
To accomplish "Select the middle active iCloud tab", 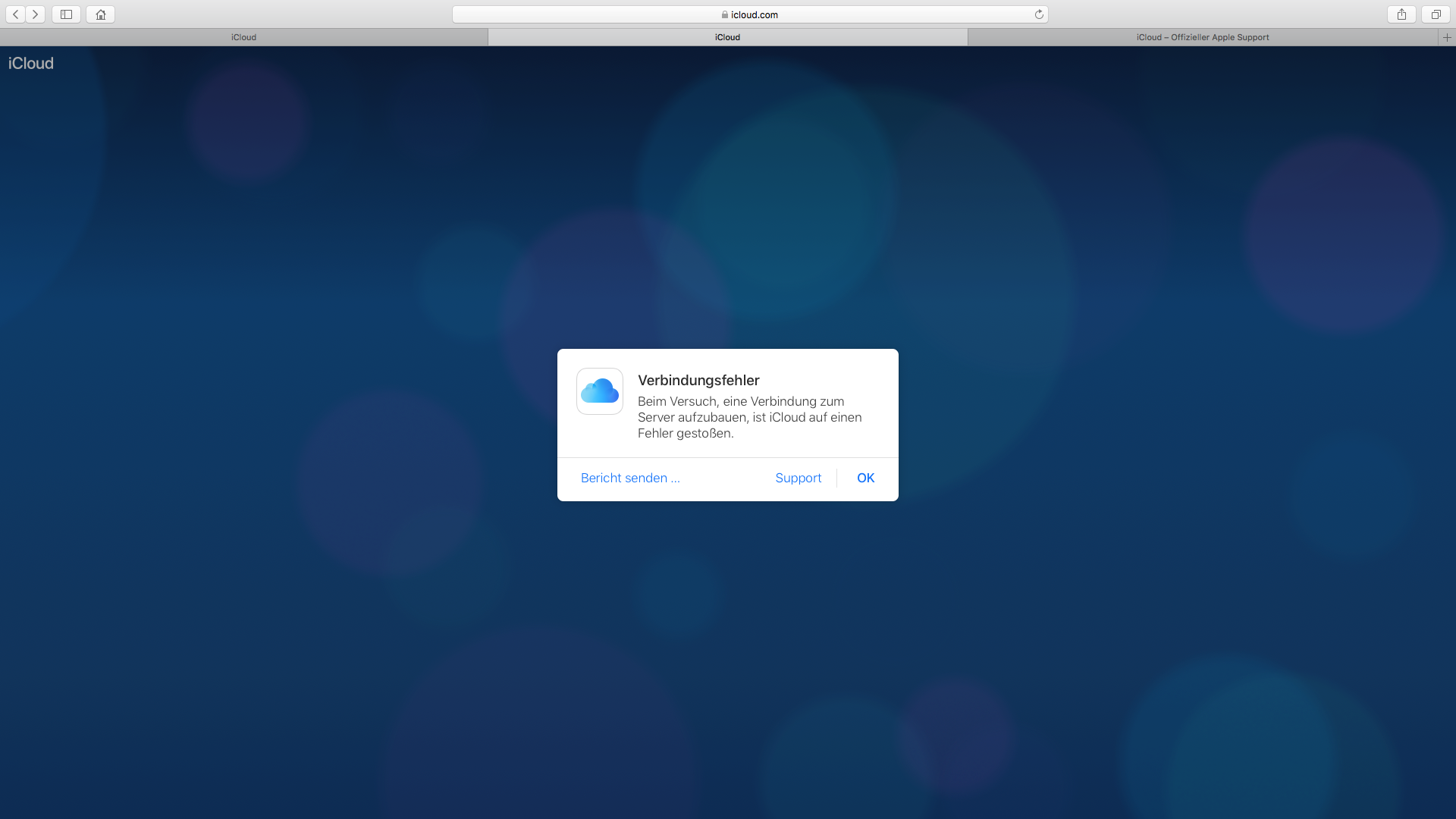I will coord(727,37).
